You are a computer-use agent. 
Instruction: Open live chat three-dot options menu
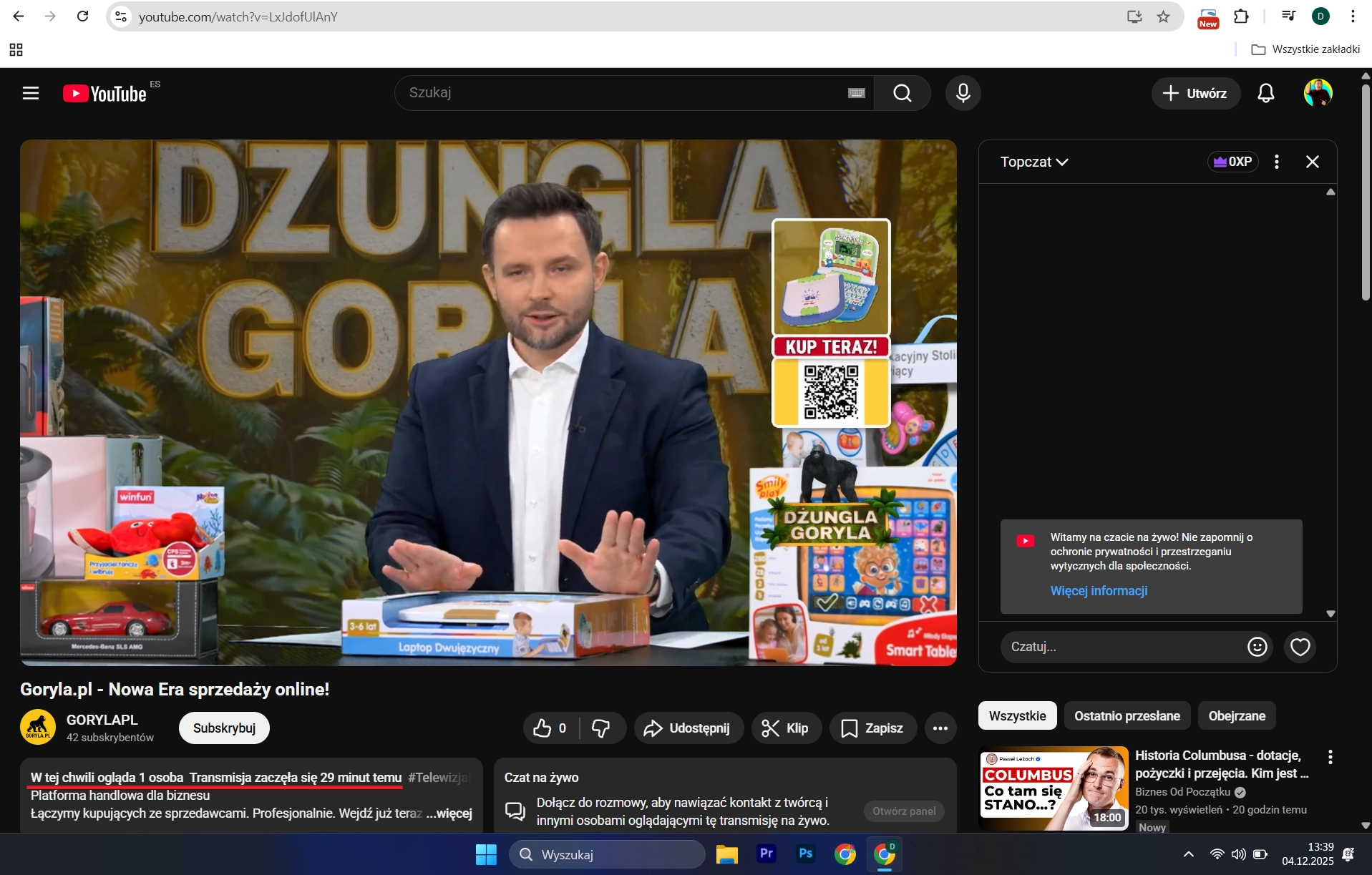pos(1276,162)
